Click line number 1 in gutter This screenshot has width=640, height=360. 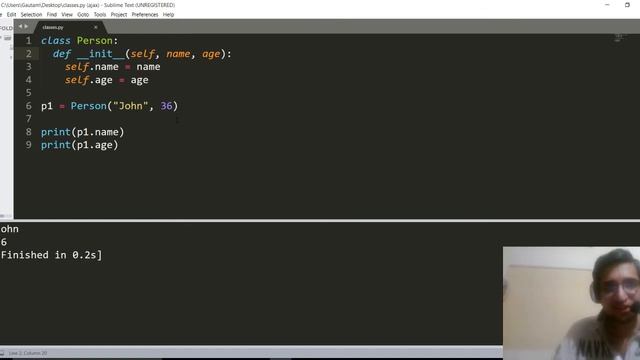(x=28, y=41)
